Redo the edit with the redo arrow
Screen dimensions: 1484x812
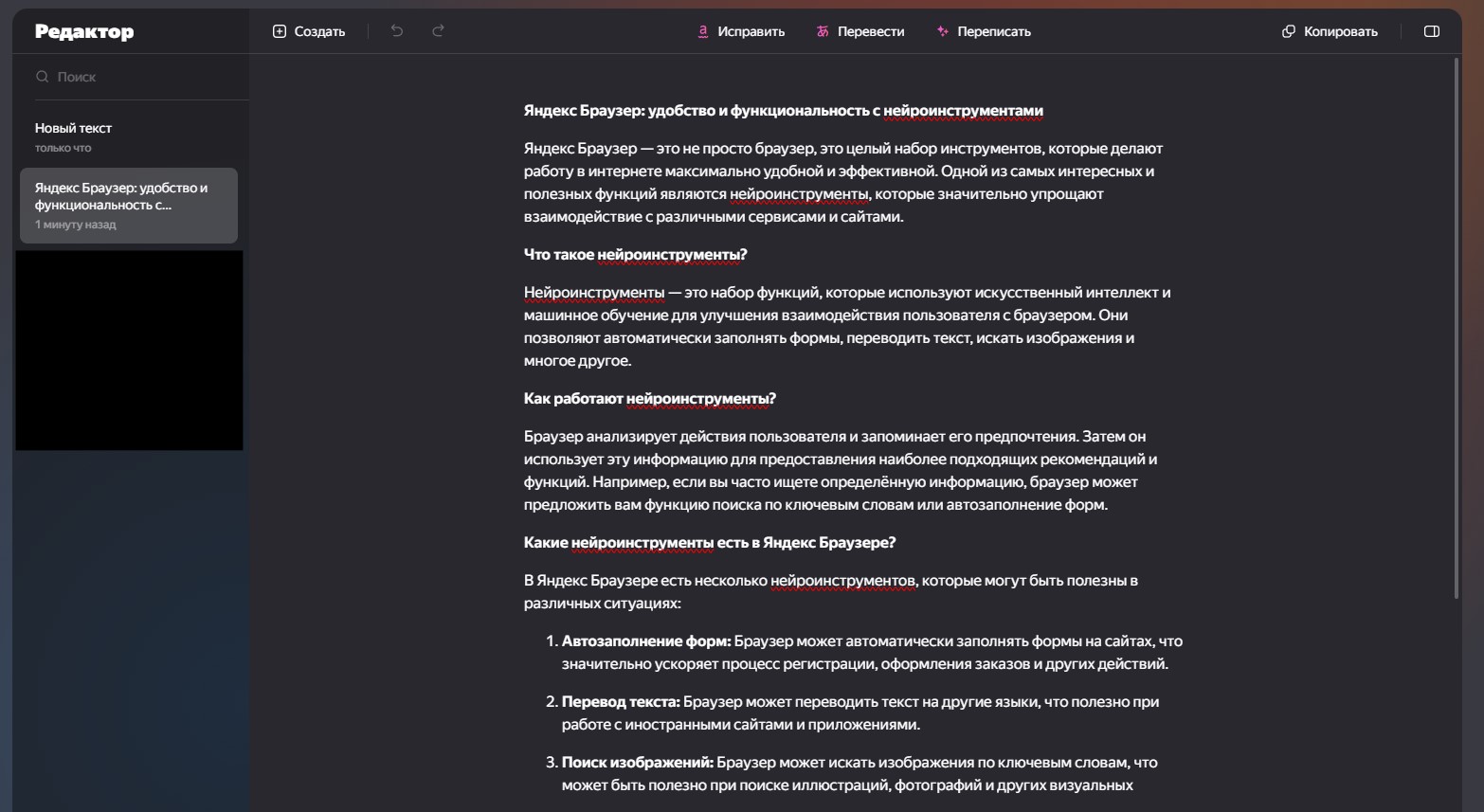pos(438,31)
